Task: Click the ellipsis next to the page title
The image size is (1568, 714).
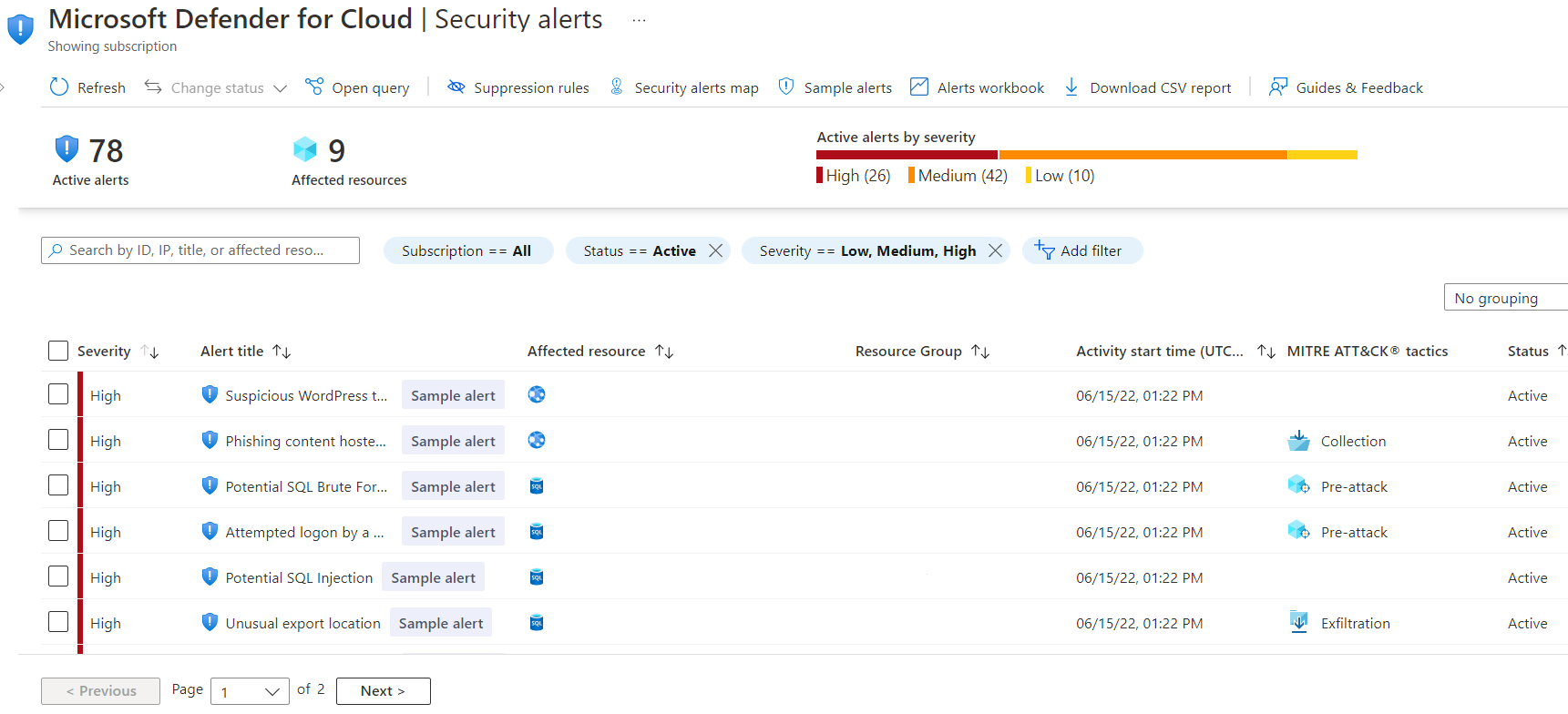Action: point(639,20)
